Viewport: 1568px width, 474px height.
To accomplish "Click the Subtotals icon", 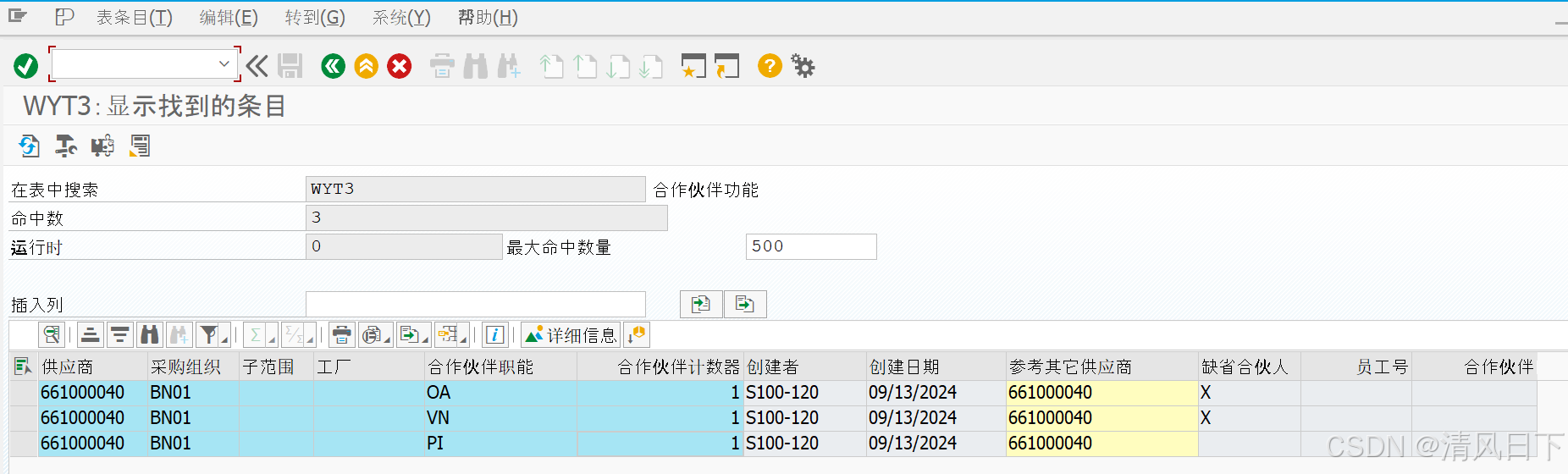I will pos(293,335).
